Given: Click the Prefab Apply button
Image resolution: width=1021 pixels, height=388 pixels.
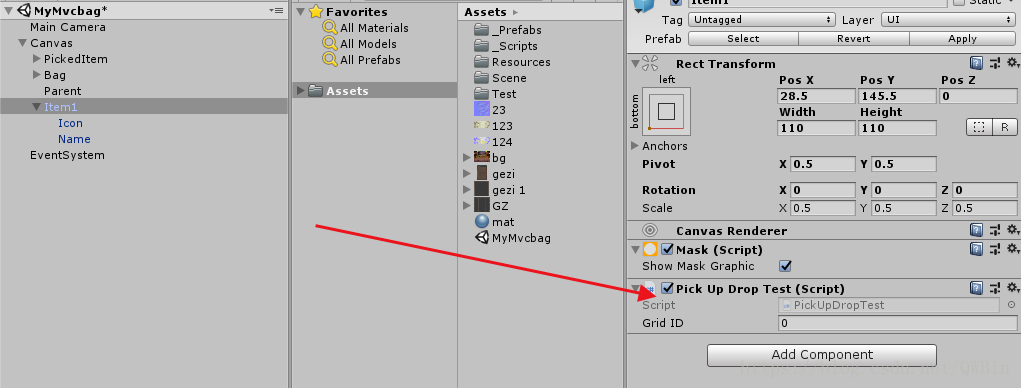Looking at the screenshot, I should point(962,38).
